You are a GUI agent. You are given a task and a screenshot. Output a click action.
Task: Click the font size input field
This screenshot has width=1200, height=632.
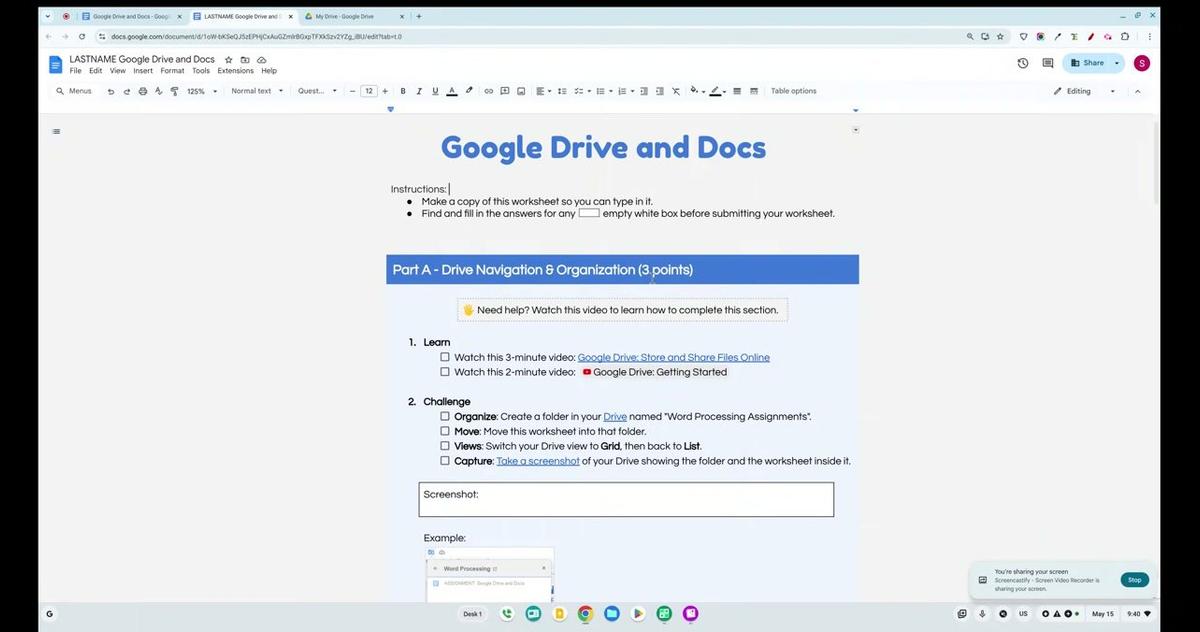(369, 91)
